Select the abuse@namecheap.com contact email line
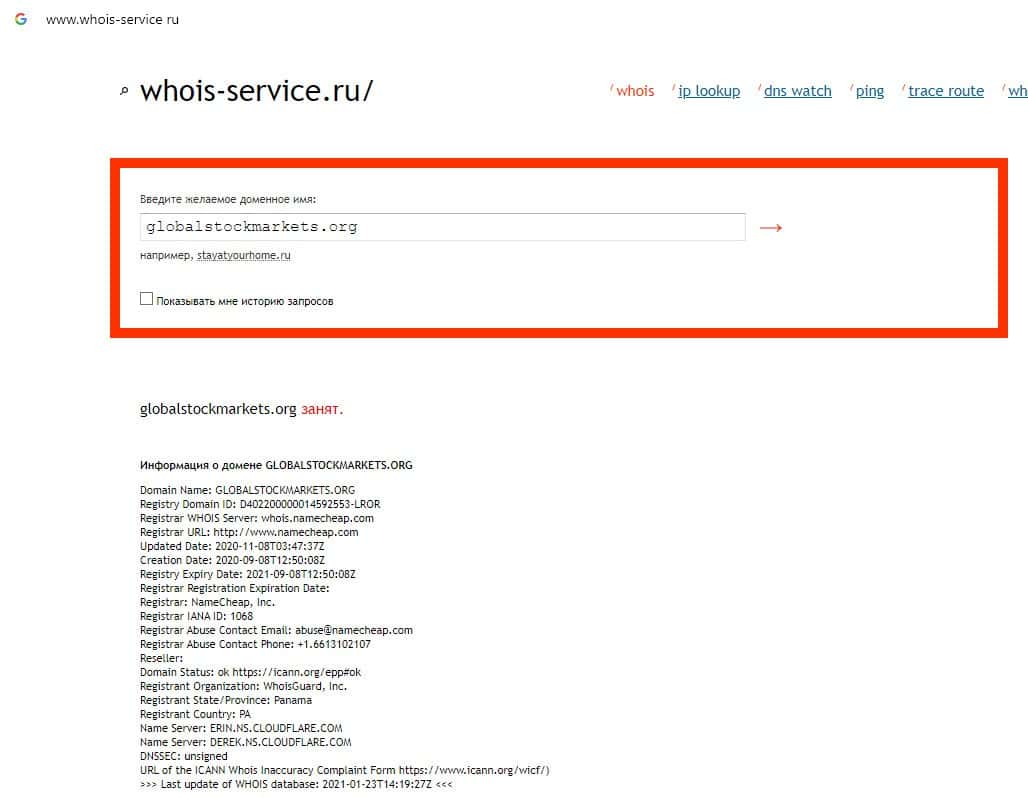 tap(276, 630)
